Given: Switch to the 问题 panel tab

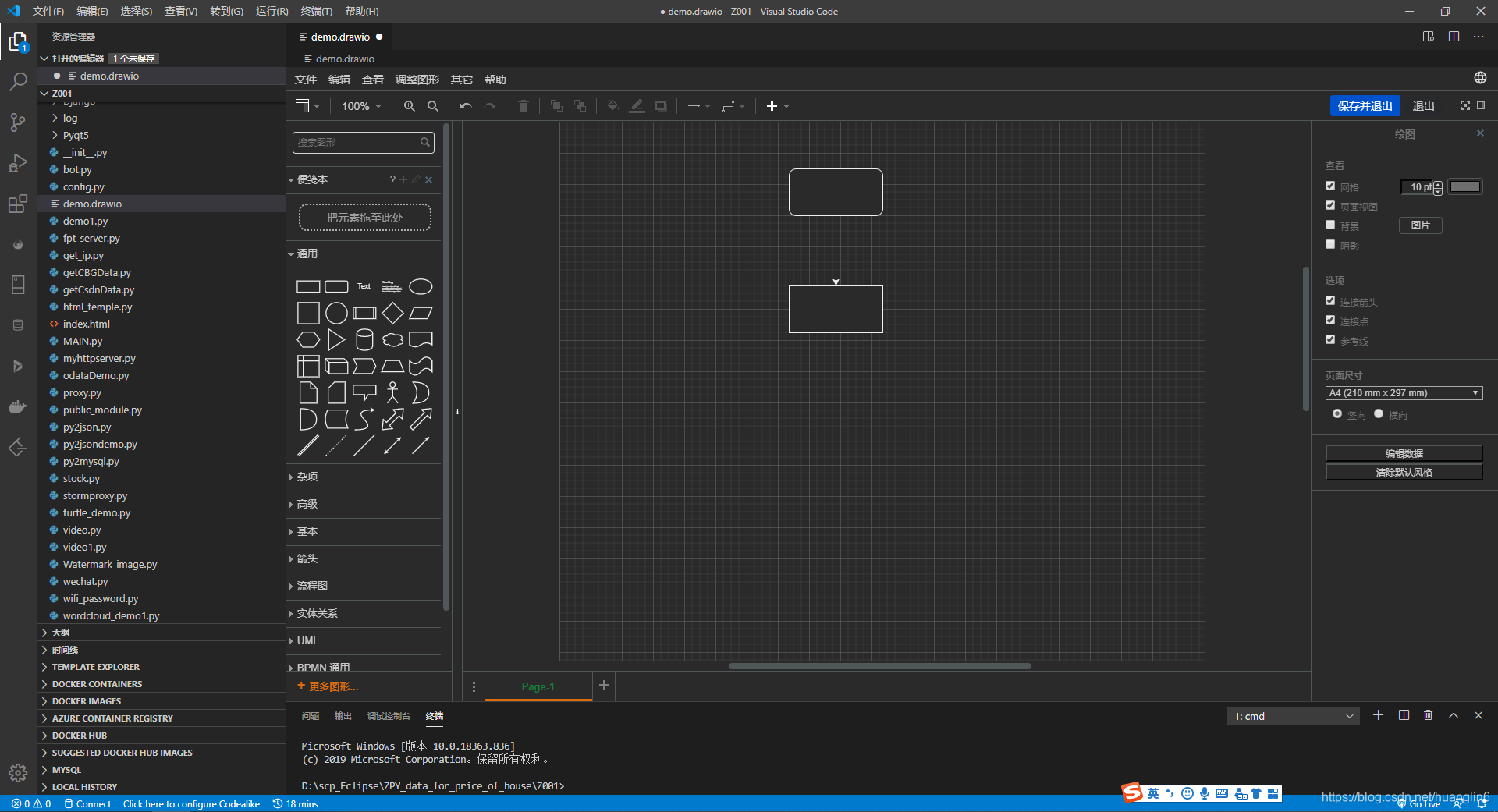Looking at the screenshot, I should (x=311, y=716).
